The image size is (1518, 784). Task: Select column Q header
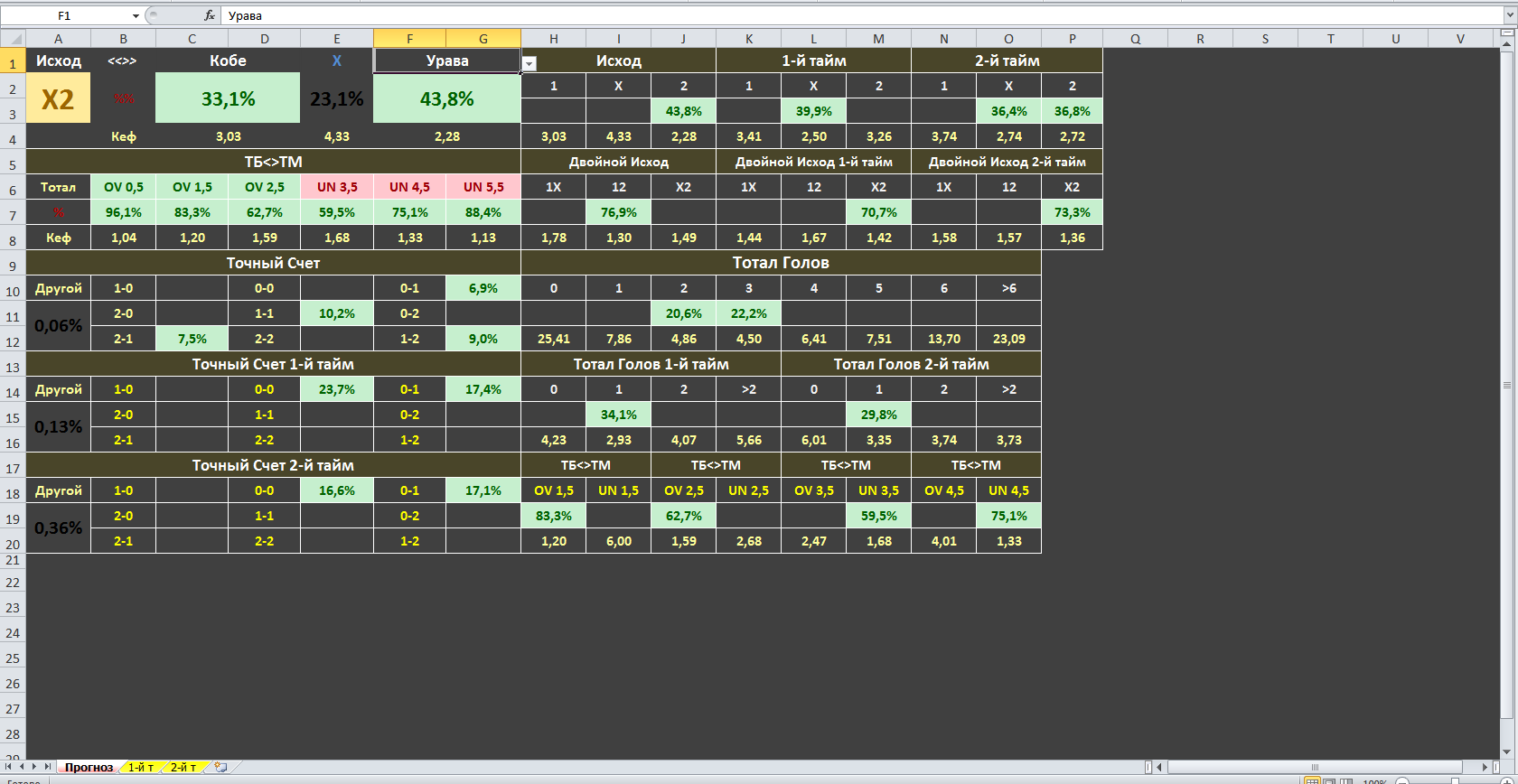[1136, 38]
